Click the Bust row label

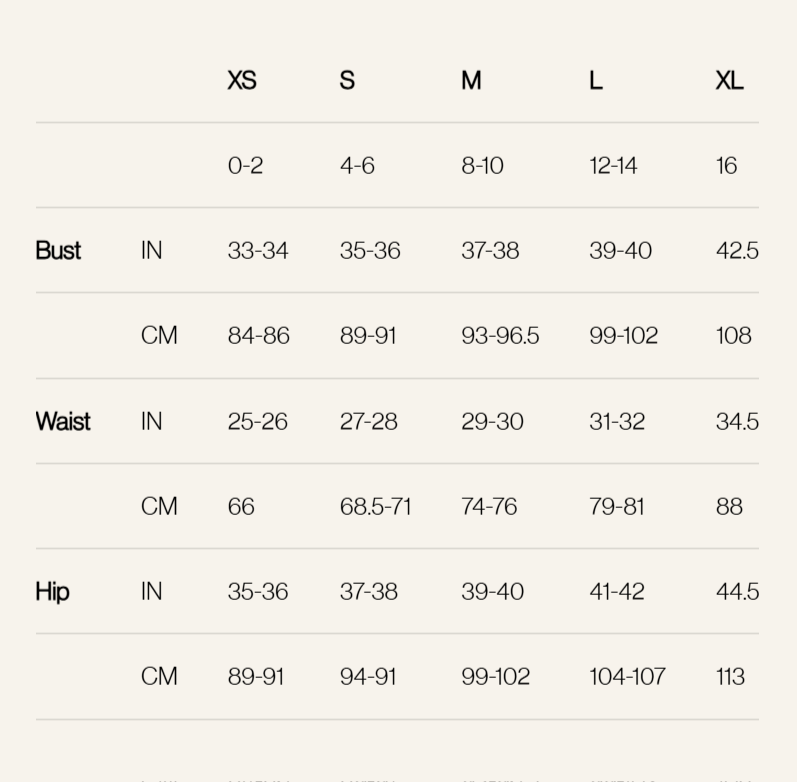[58, 251]
